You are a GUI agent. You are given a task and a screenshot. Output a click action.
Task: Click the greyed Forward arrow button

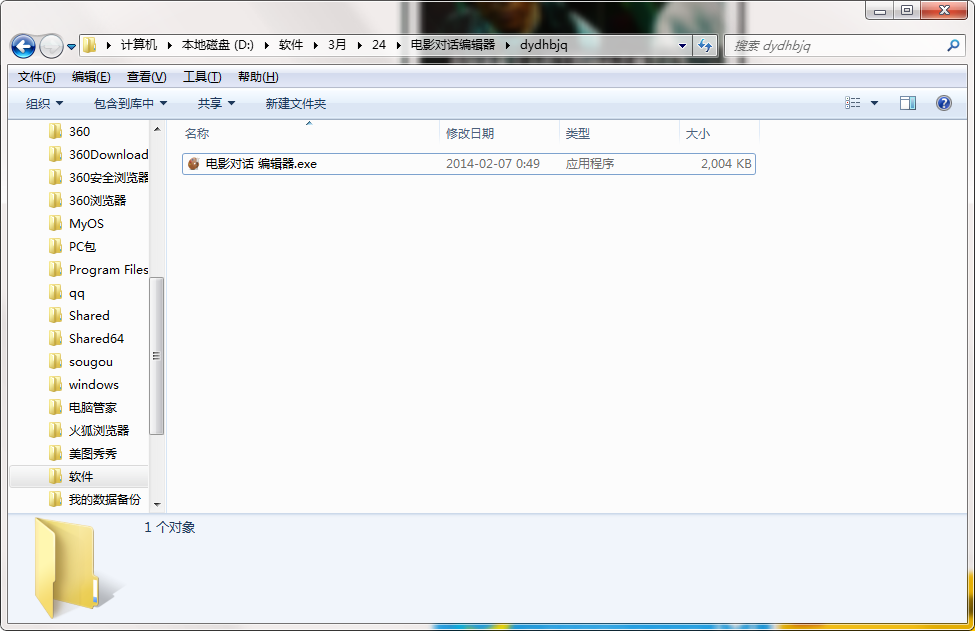[x=51, y=46]
